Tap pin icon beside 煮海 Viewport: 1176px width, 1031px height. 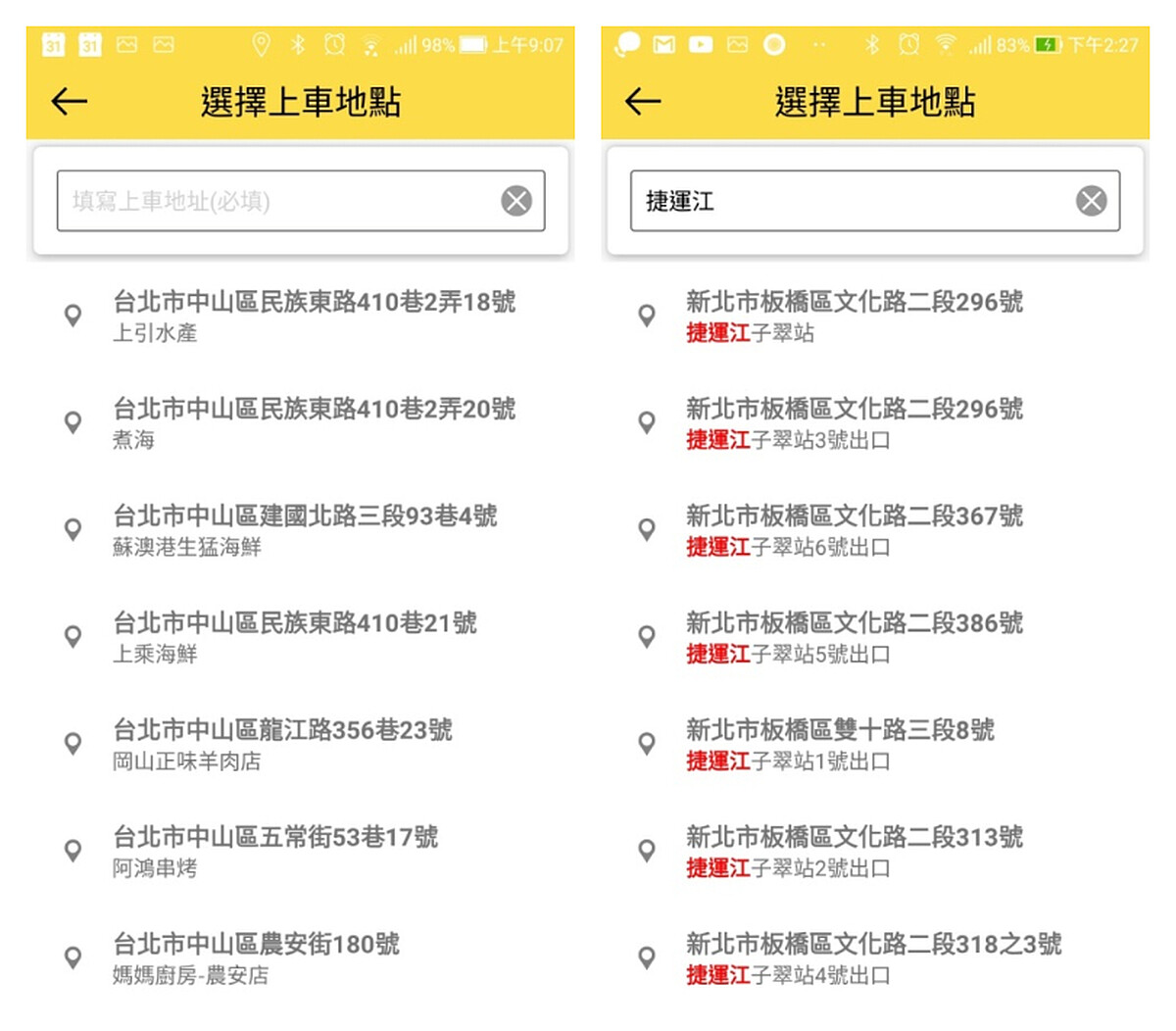pyautogui.click(x=73, y=422)
